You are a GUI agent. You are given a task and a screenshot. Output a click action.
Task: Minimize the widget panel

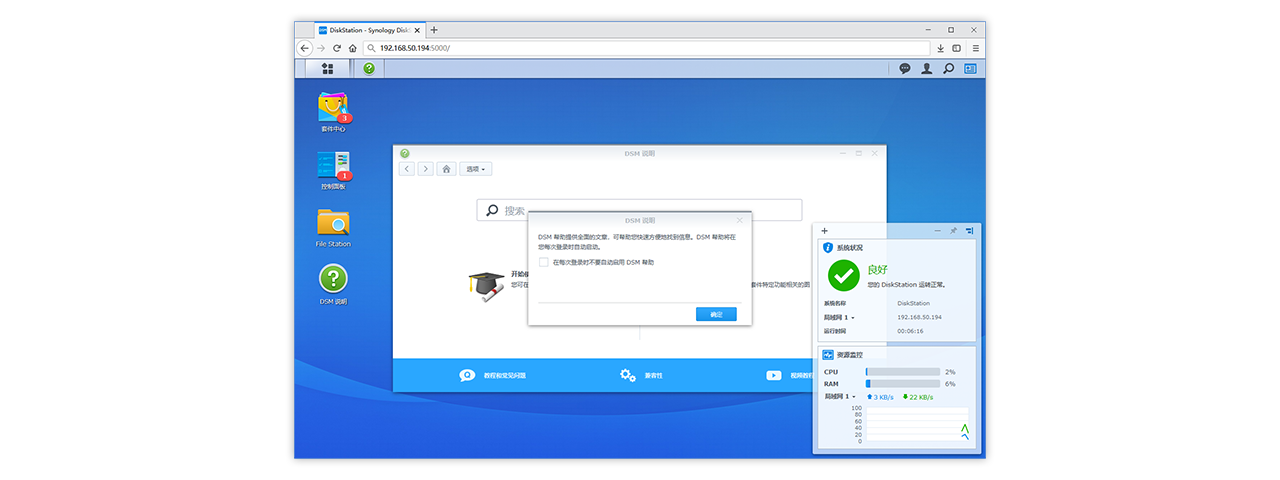click(x=937, y=231)
